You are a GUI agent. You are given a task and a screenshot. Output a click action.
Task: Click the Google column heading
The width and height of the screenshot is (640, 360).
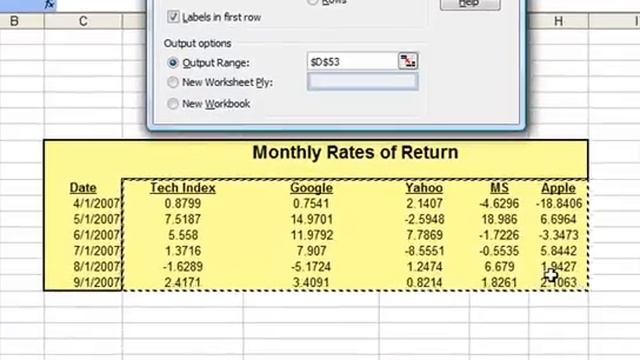click(311, 188)
